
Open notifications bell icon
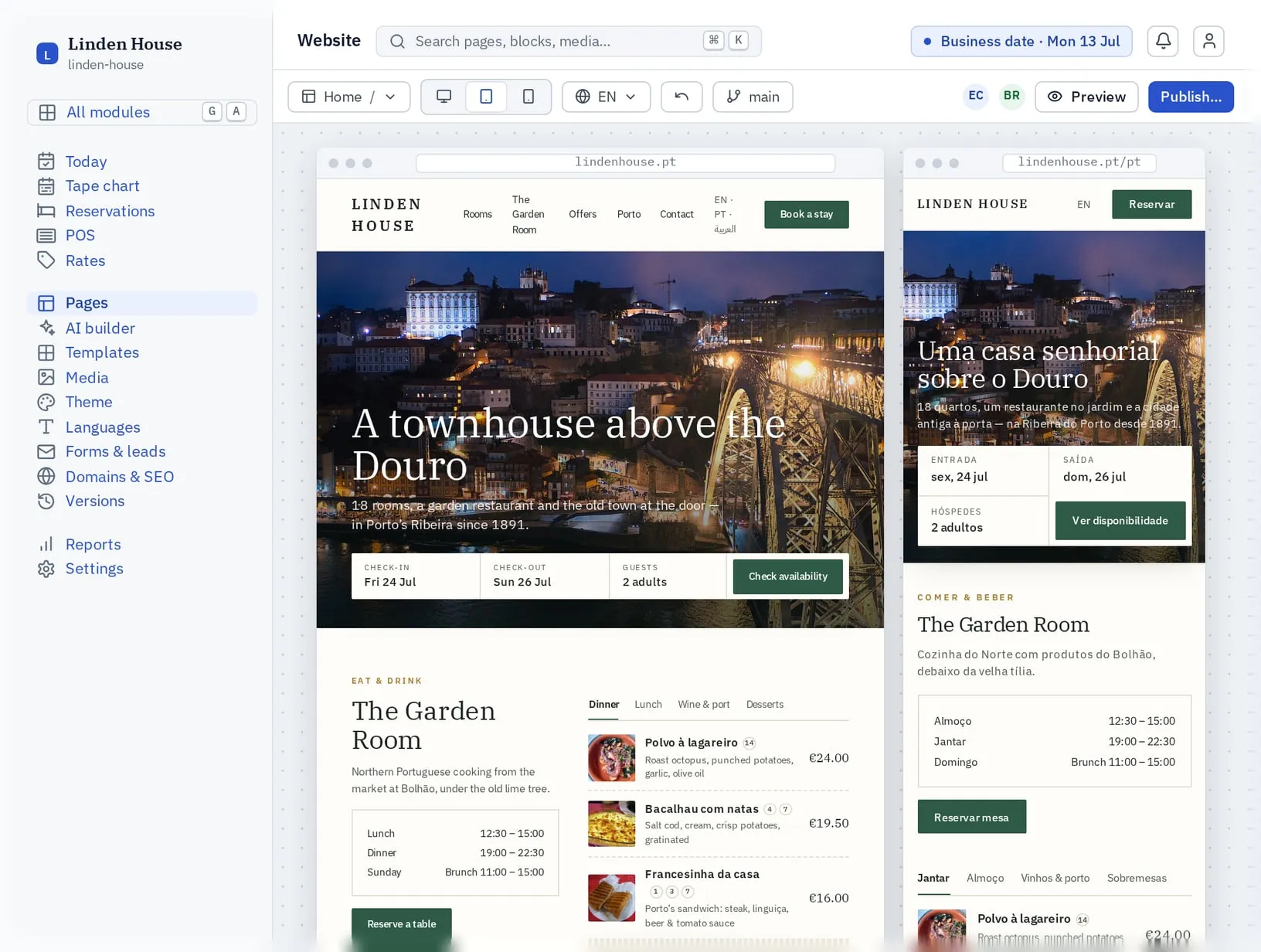(x=1163, y=41)
